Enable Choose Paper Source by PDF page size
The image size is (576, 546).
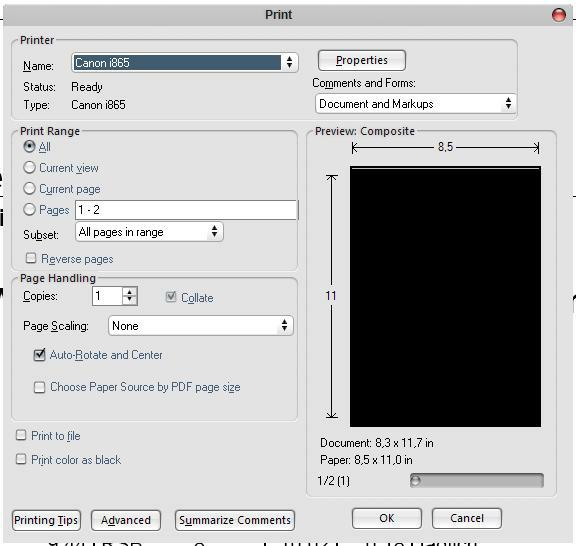pyautogui.click(x=39, y=387)
